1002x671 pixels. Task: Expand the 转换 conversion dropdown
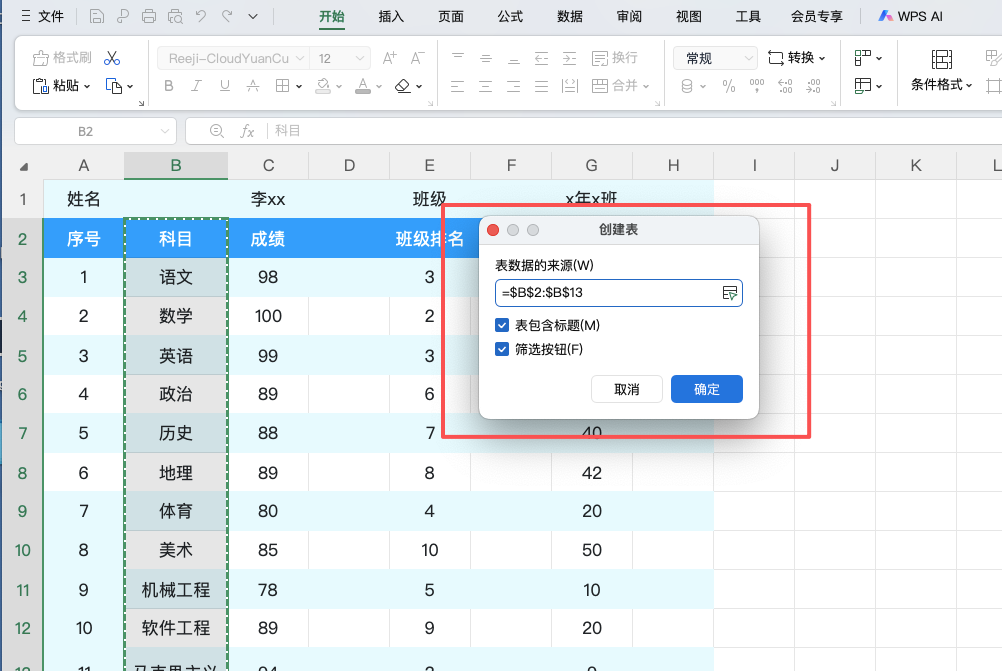pyautogui.click(x=797, y=58)
